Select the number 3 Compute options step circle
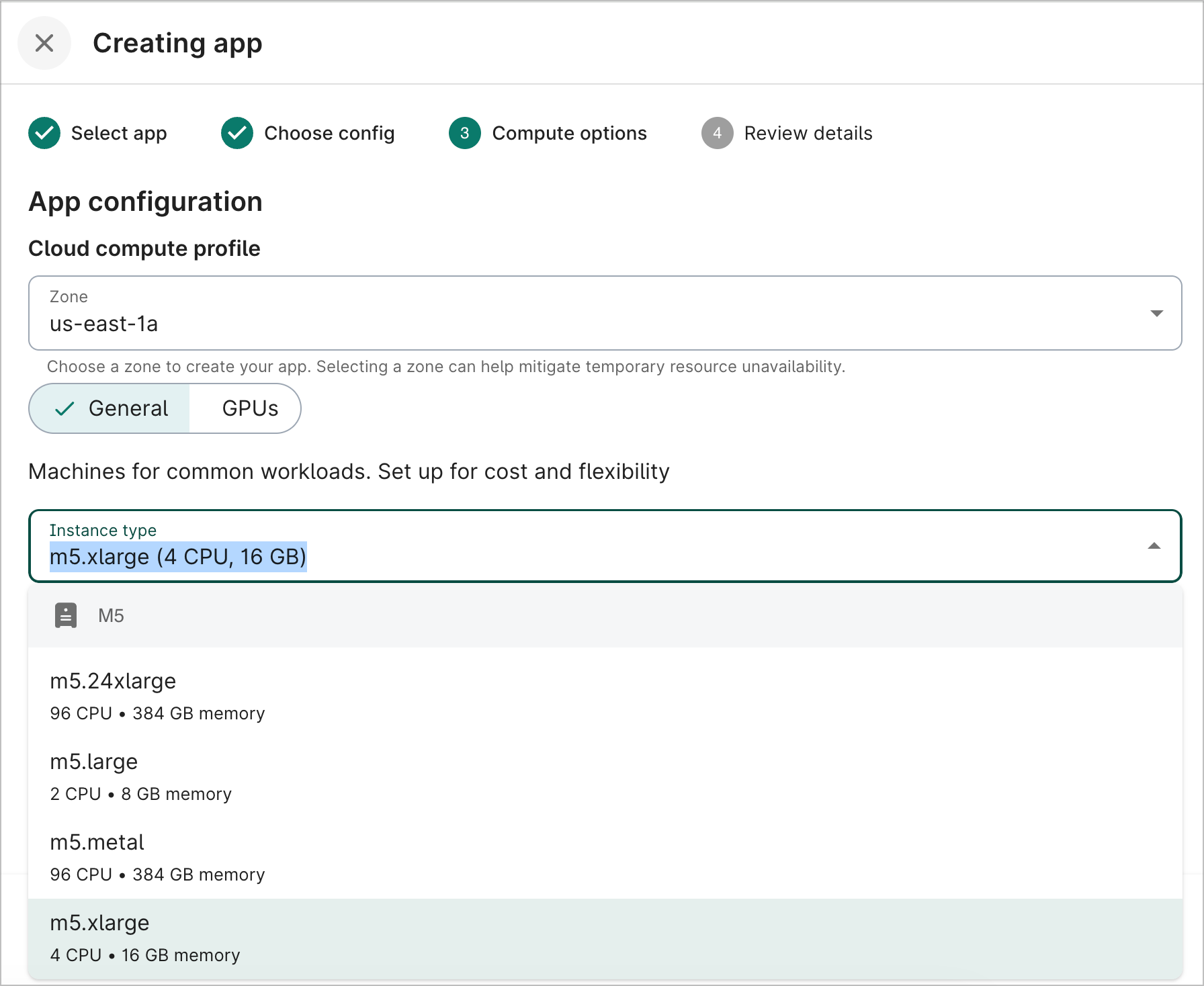This screenshot has height=986, width=1204. [x=464, y=133]
